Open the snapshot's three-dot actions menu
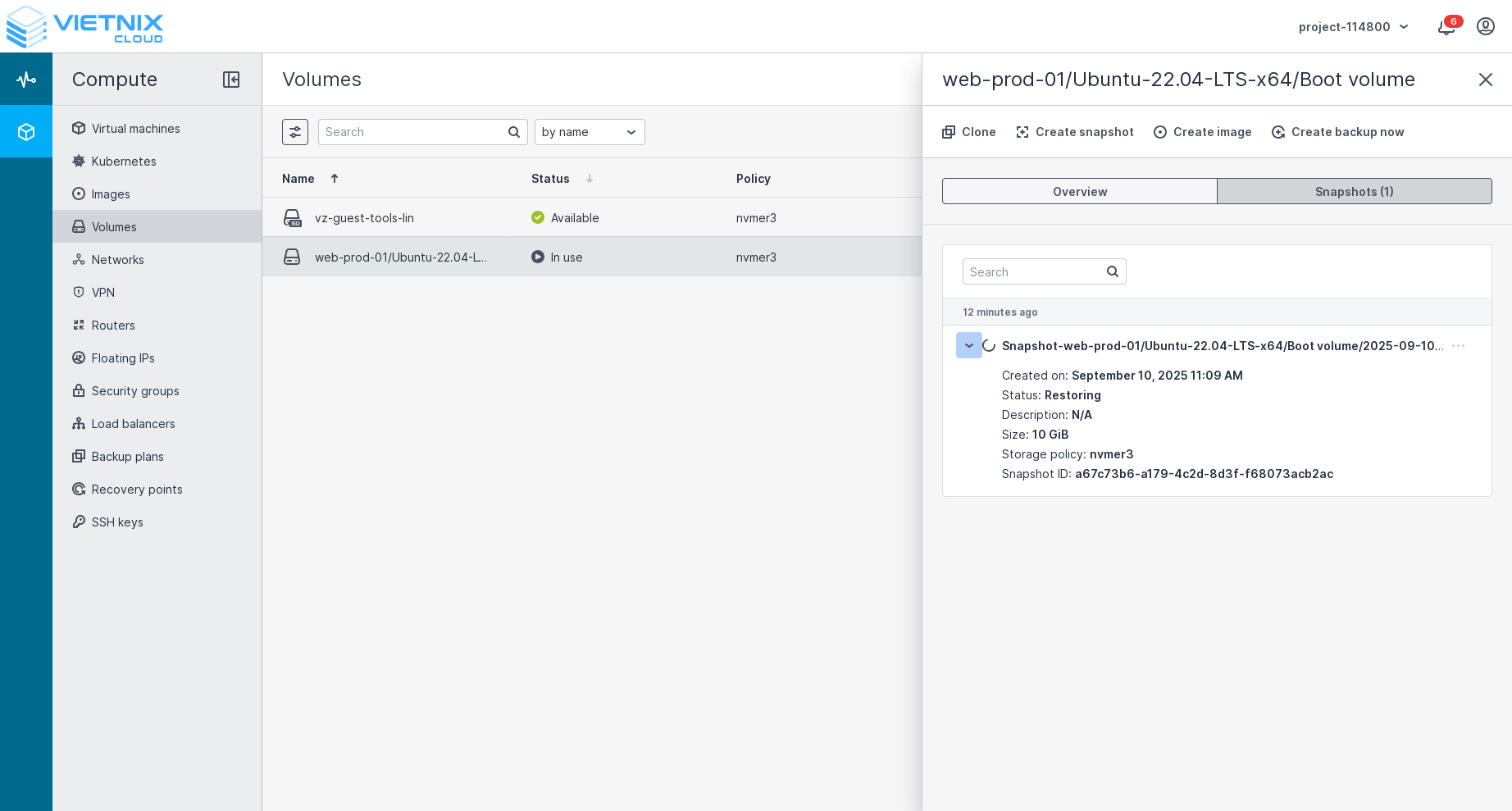The width and height of the screenshot is (1512, 811). (x=1458, y=346)
